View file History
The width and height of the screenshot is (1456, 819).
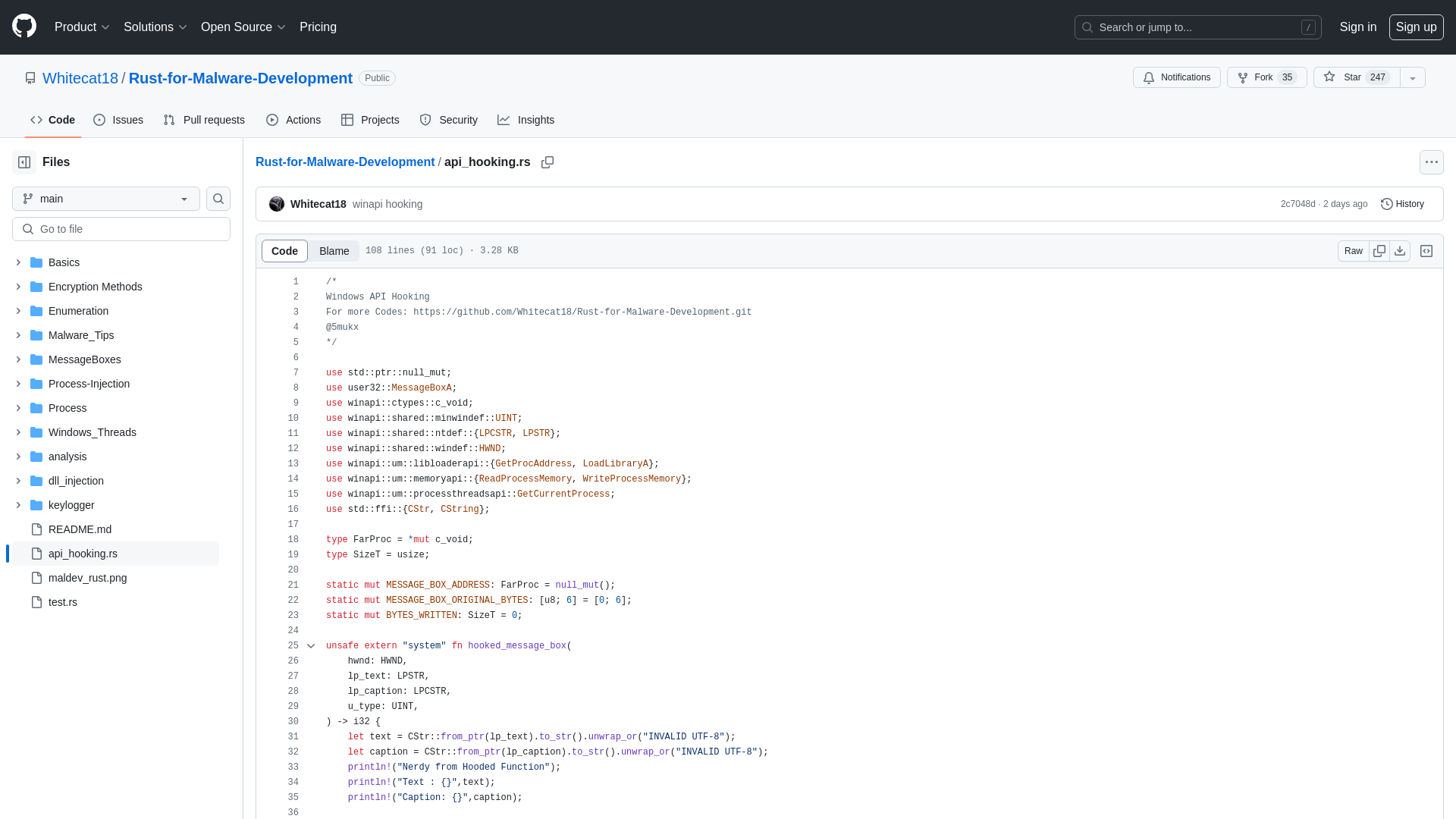[x=1402, y=204]
